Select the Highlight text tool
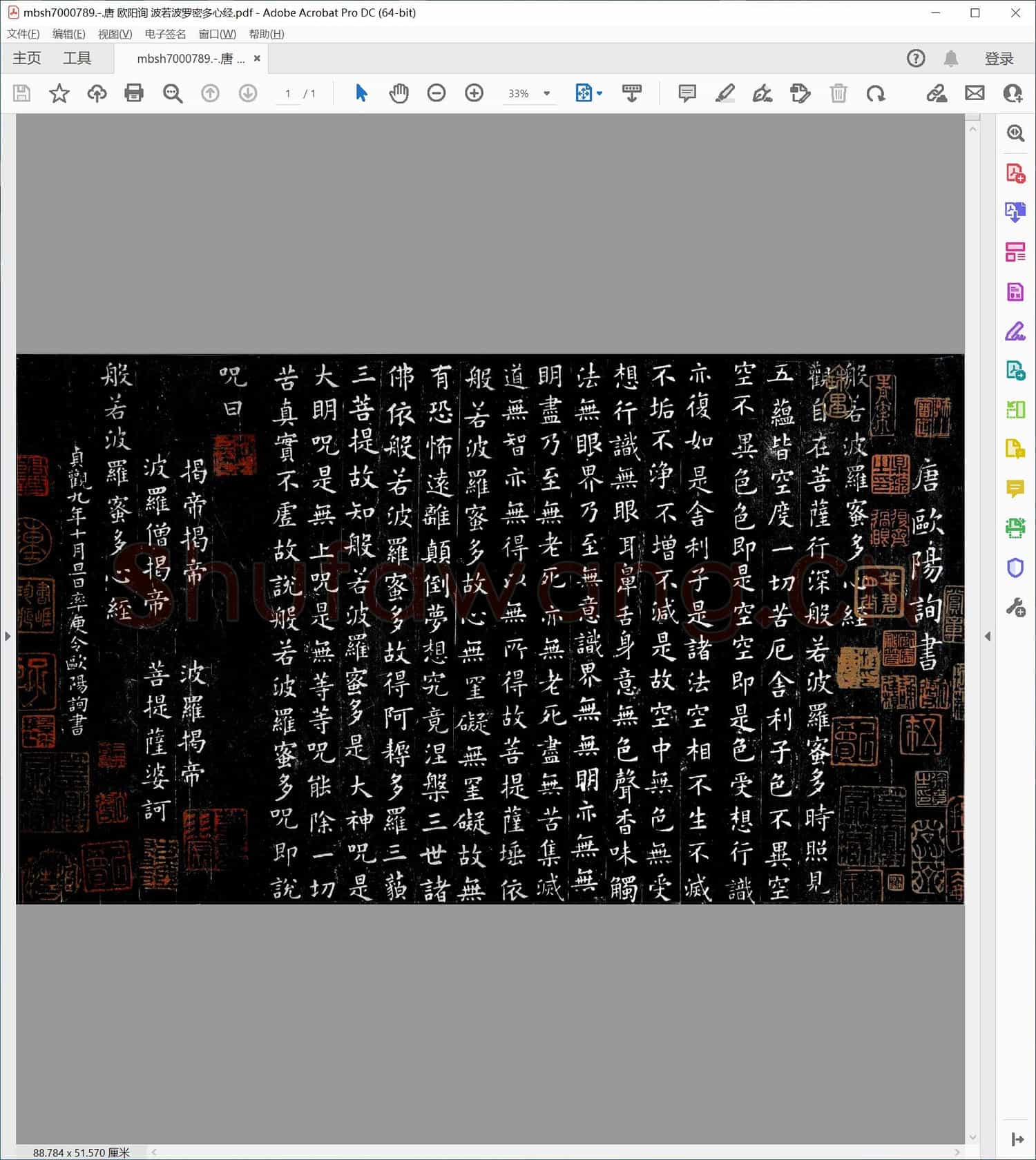The height and width of the screenshot is (1160, 1036). tap(725, 93)
